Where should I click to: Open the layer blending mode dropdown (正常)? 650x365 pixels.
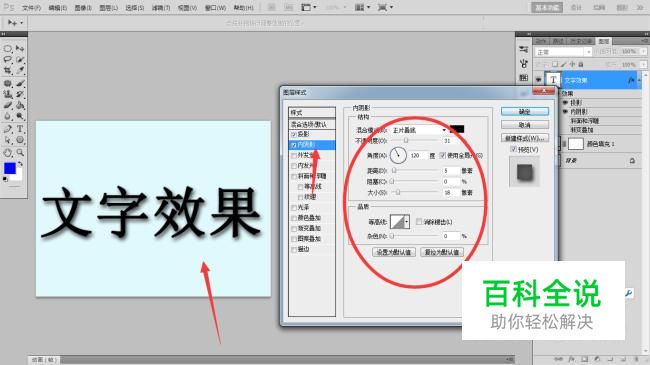[564, 52]
